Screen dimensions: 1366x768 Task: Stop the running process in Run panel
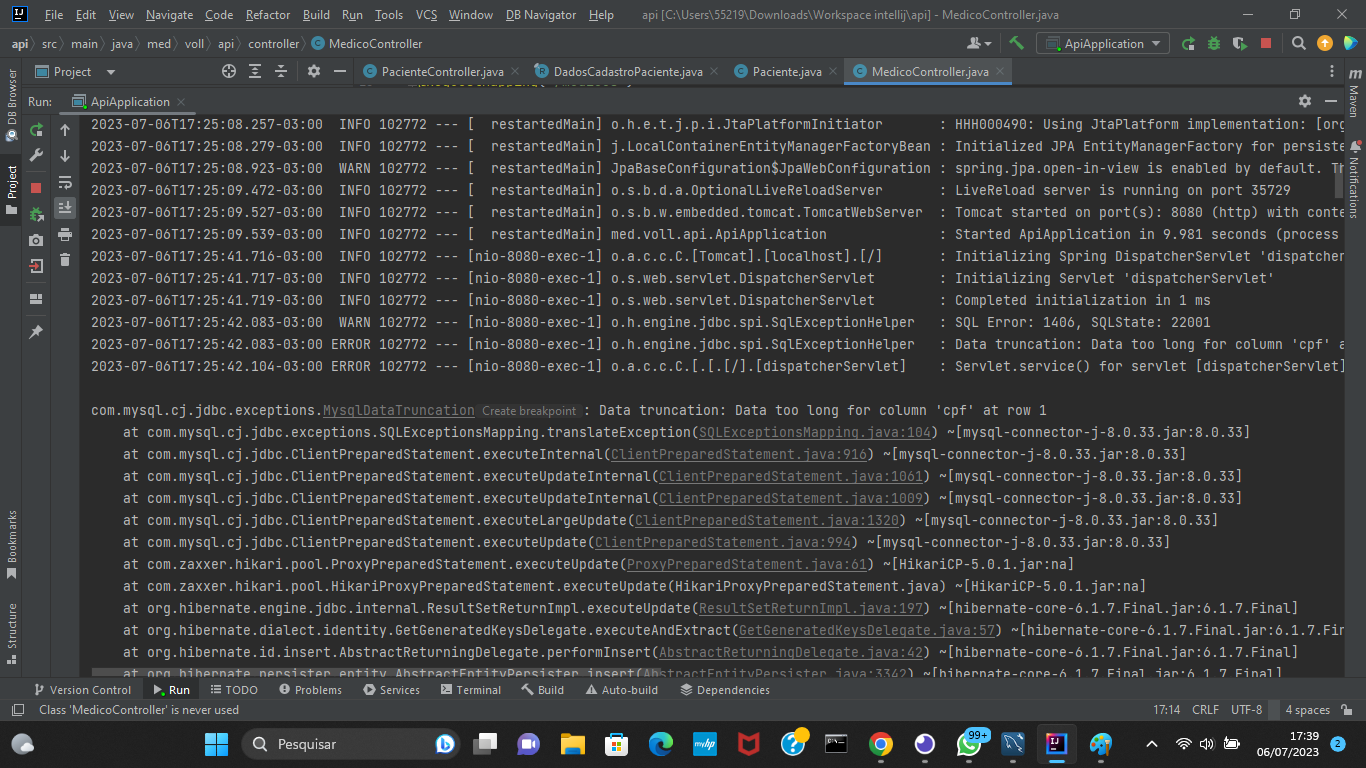36,188
